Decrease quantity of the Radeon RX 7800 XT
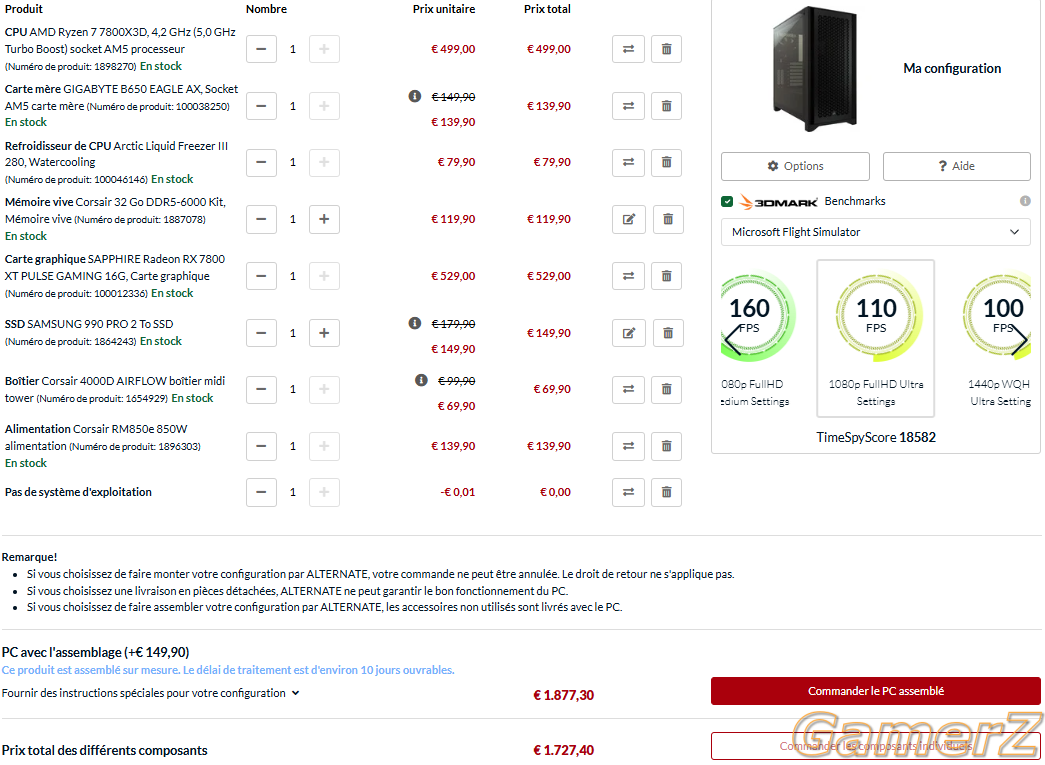Screen dimensions: 1045x765 (261, 276)
